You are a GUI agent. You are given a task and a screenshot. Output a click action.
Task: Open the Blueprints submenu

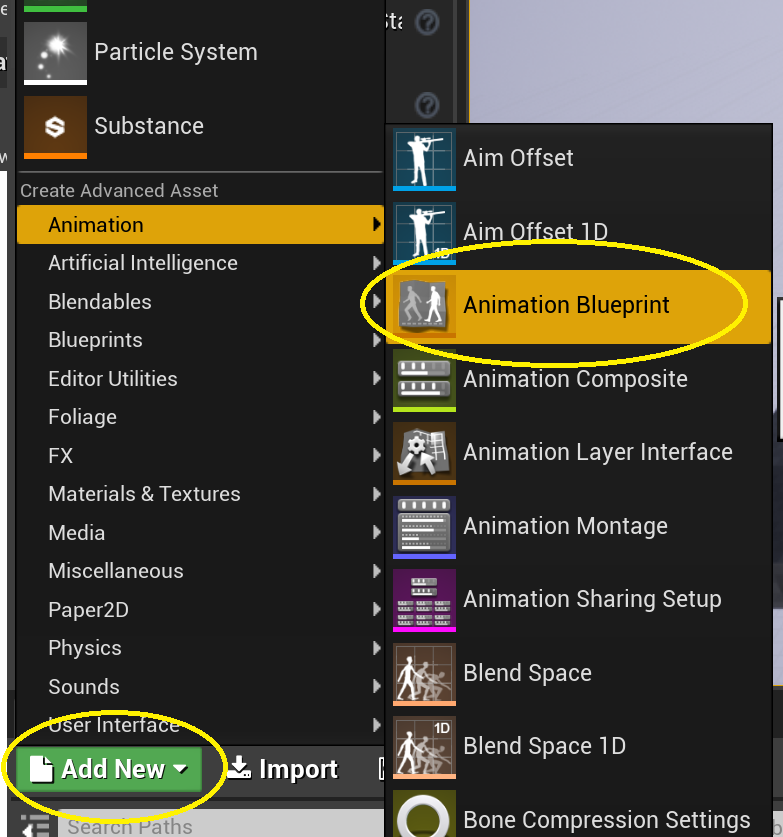(95, 340)
